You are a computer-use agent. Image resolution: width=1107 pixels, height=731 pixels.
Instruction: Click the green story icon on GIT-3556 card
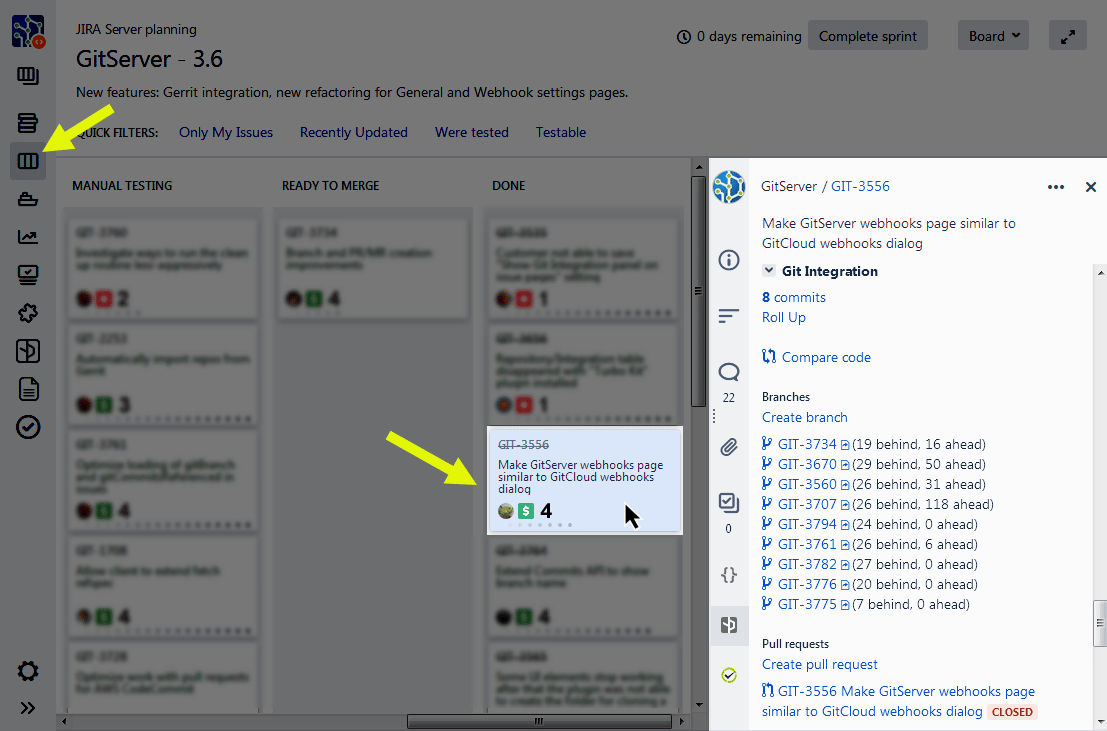pos(525,511)
